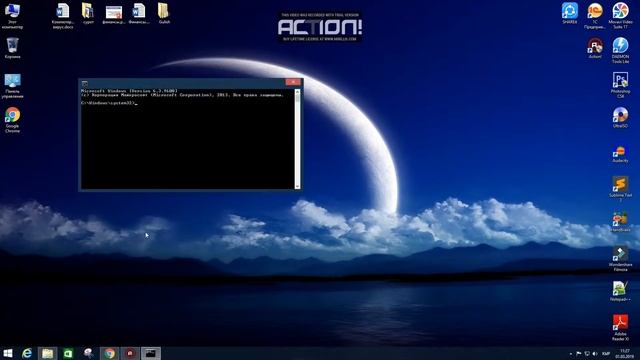640x360 pixels.
Task: Launch Movavi Video Suite shortcut
Action: pyautogui.click(x=620, y=16)
